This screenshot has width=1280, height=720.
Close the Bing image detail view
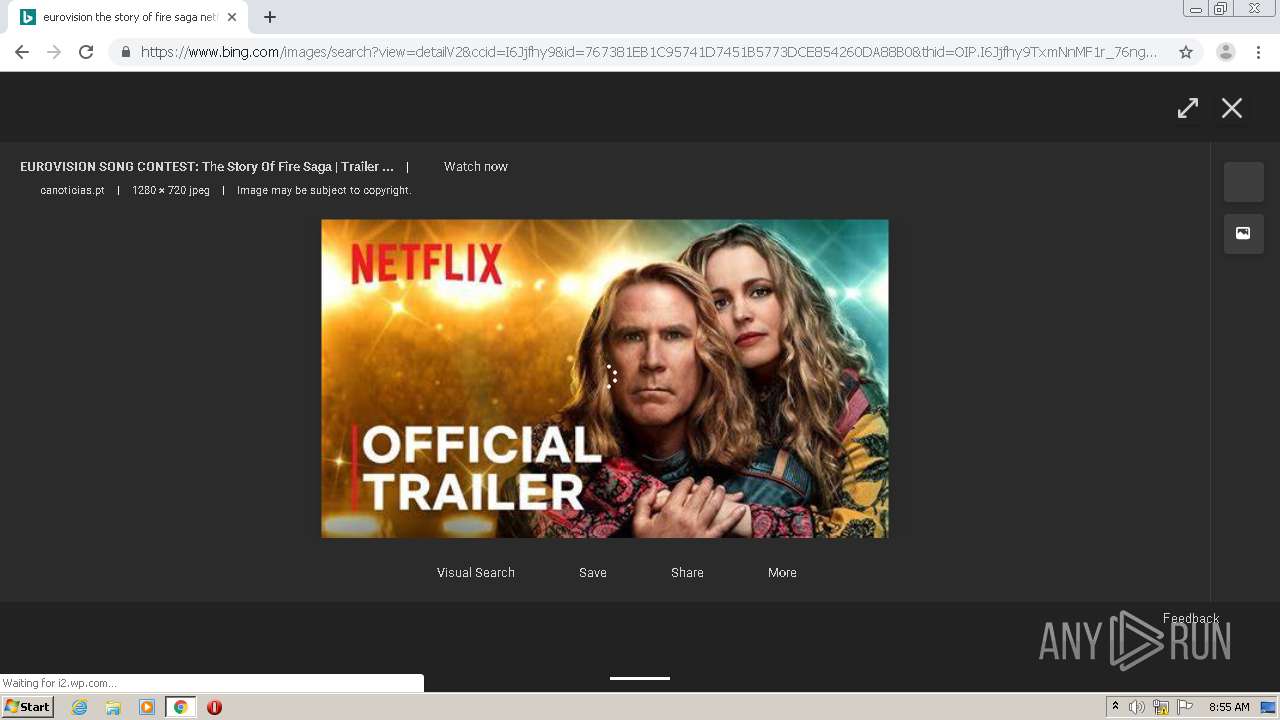[1231, 108]
